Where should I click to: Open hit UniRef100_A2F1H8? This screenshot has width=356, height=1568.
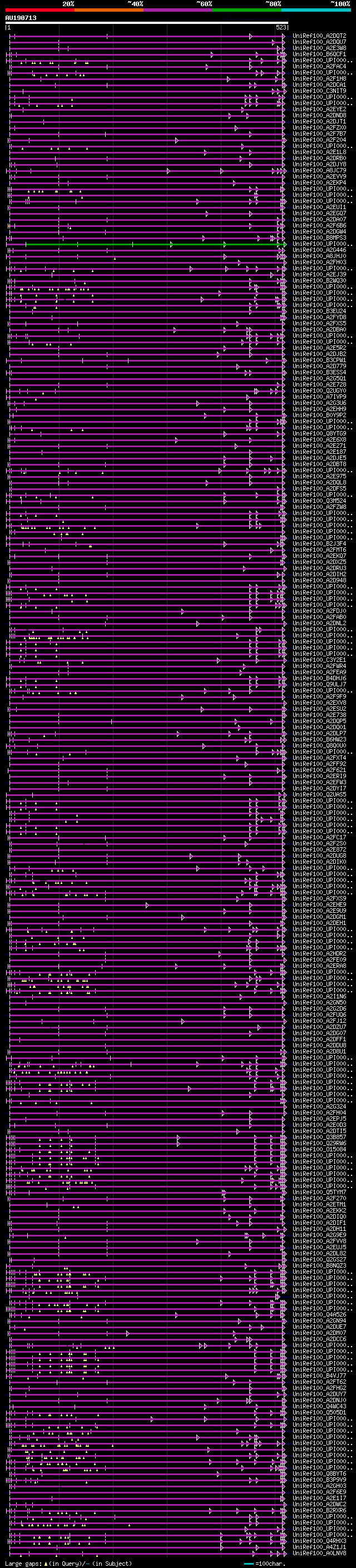tap(319, 78)
